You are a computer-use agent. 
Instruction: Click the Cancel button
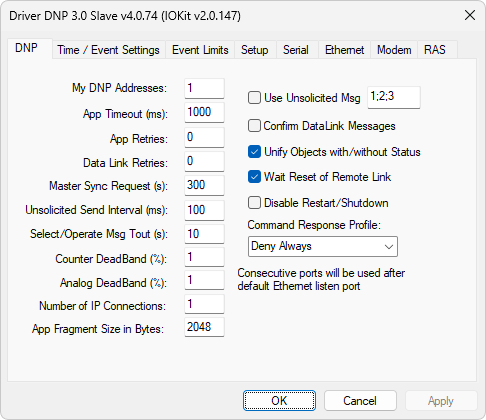point(360,400)
